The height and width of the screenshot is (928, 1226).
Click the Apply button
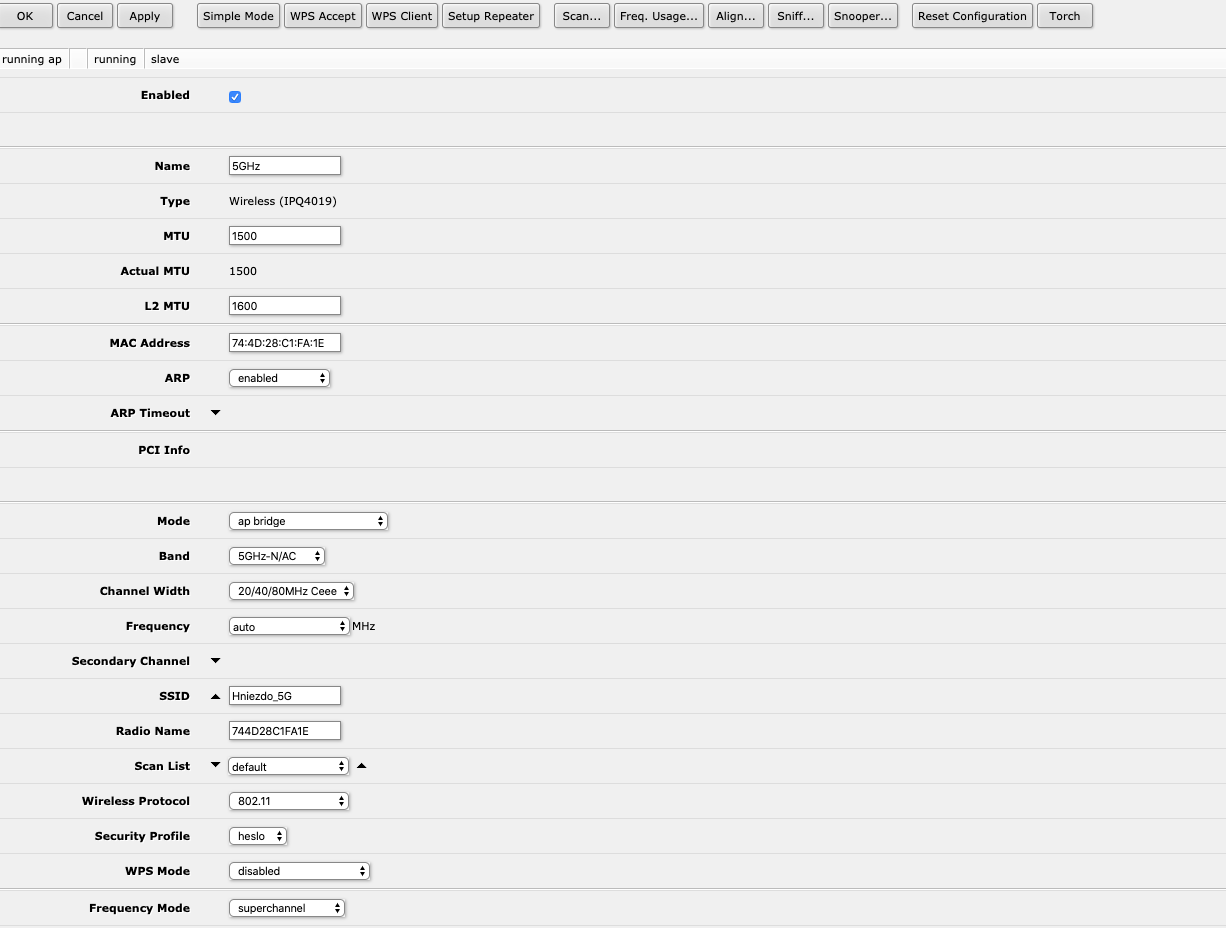(x=145, y=16)
